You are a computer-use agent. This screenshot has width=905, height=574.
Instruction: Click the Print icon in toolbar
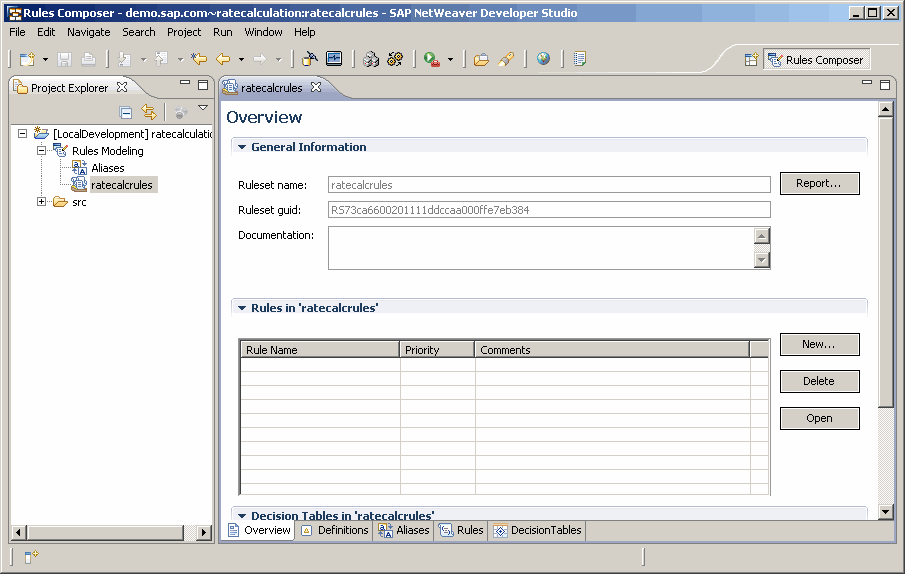coord(88,59)
